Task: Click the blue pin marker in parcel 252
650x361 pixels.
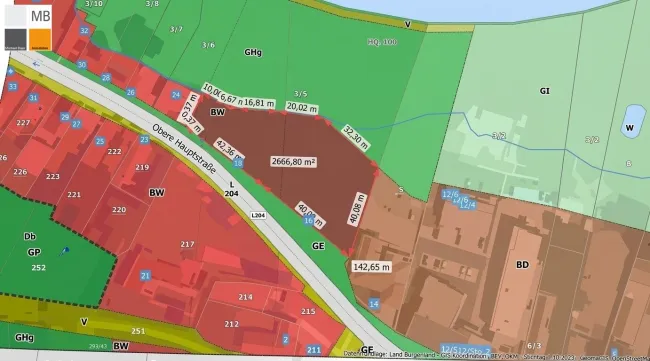Action: tap(65, 251)
